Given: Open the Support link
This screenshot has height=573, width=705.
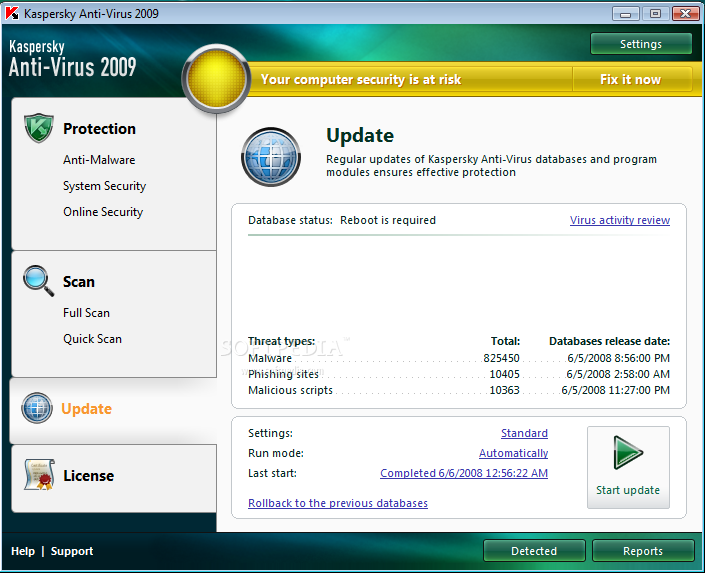Looking at the screenshot, I should [72, 551].
